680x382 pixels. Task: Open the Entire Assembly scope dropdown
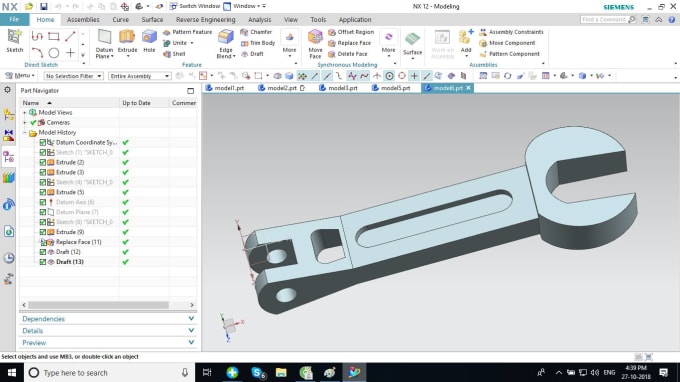(x=139, y=76)
